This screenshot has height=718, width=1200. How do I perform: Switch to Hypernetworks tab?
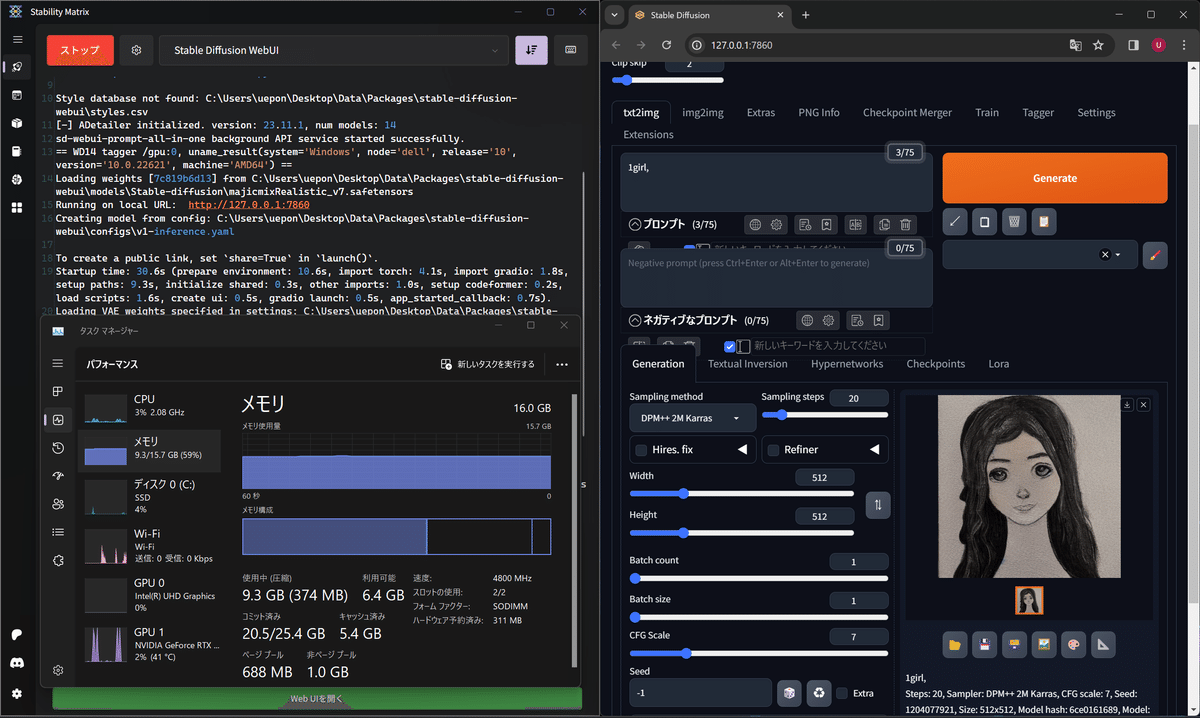click(x=847, y=364)
